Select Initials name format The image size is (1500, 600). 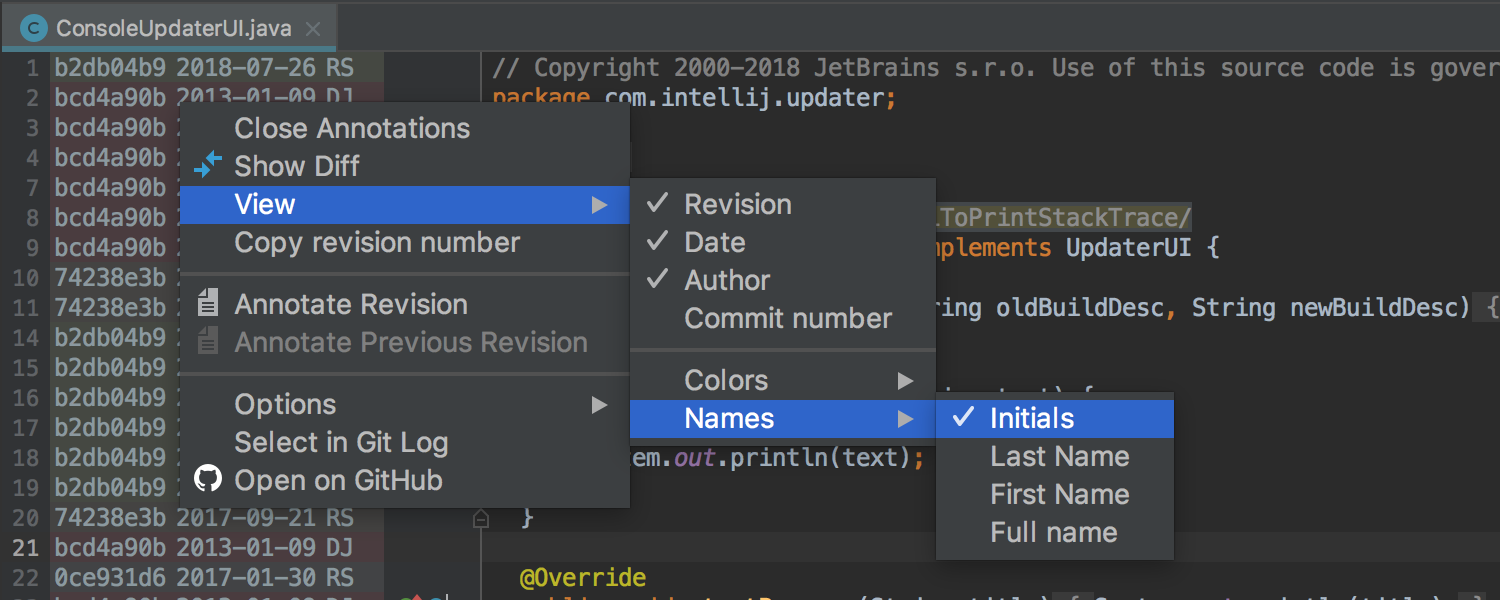[1055, 418]
